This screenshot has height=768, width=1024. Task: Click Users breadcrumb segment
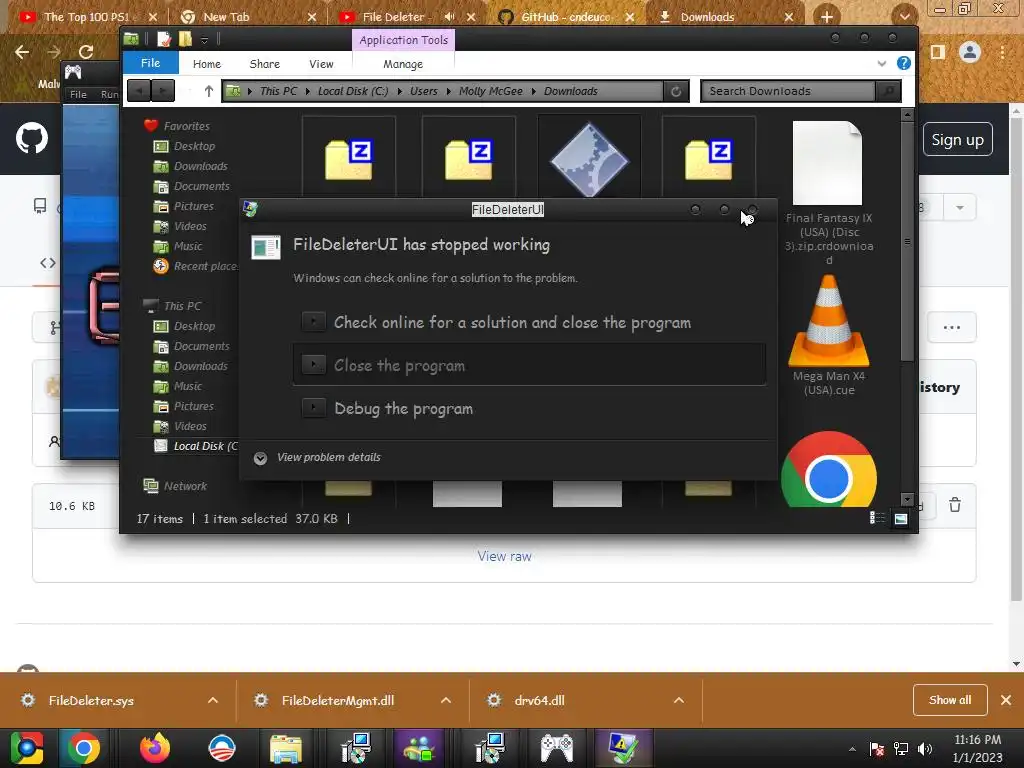click(x=423, y=91)
